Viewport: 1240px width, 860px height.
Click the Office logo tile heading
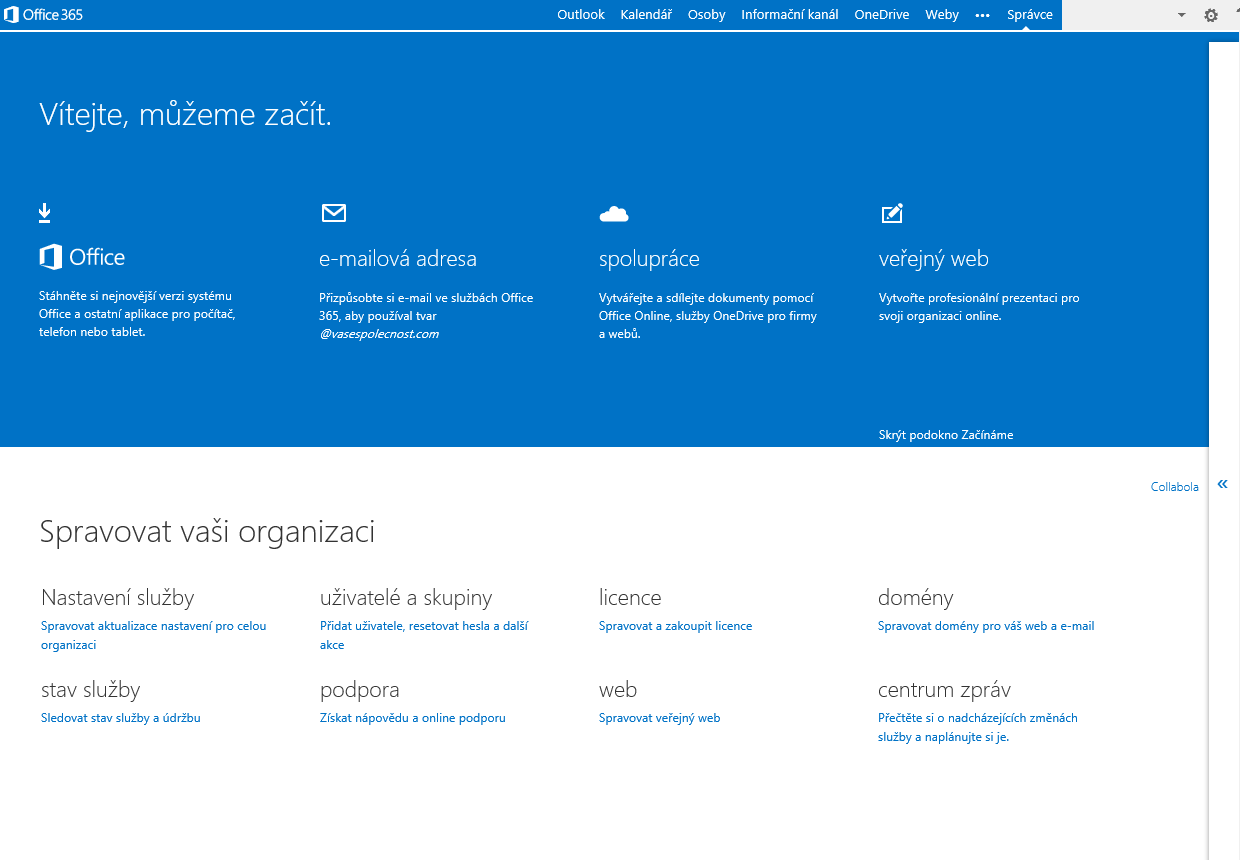click(82, 257)
